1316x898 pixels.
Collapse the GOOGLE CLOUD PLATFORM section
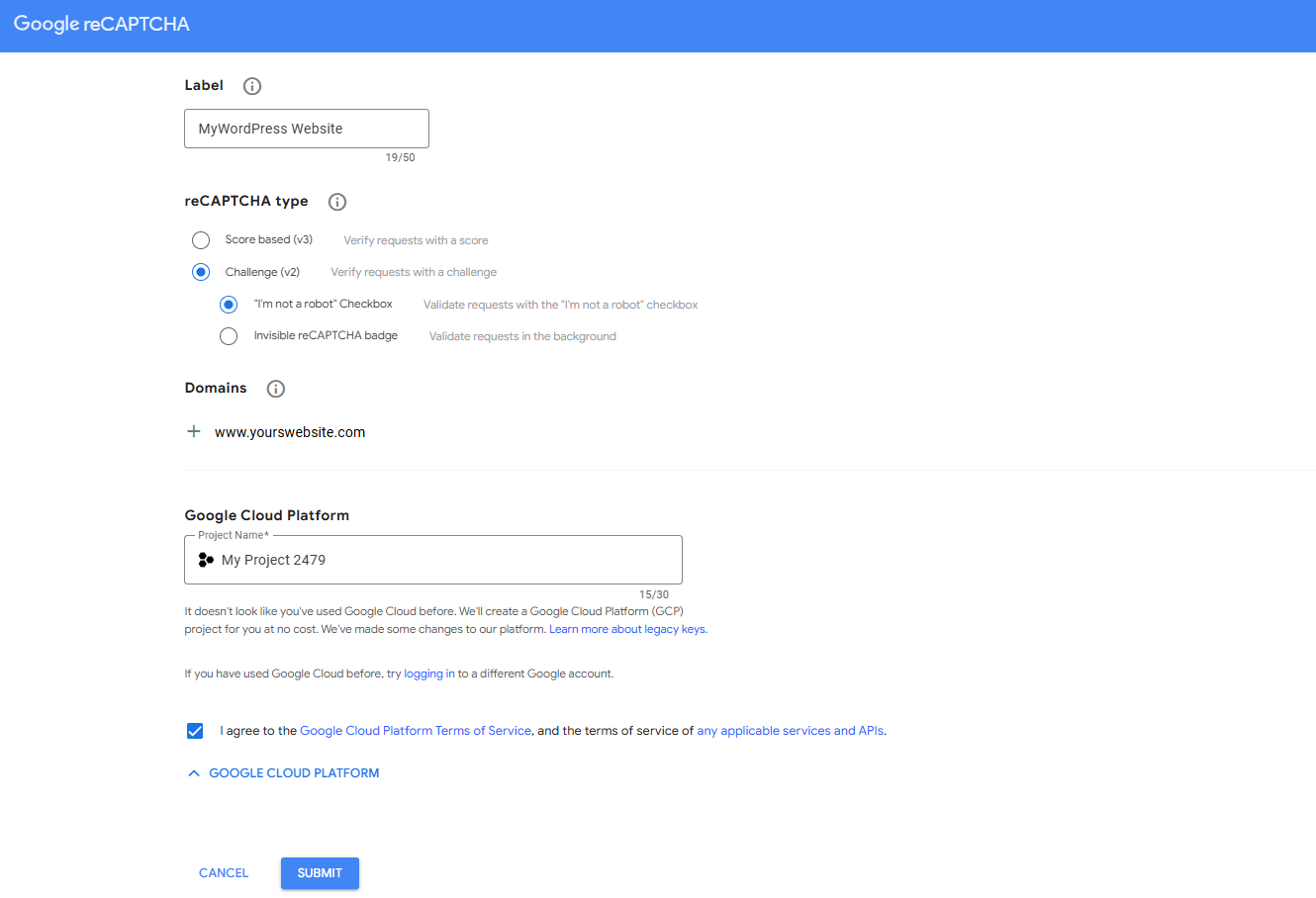283,773
